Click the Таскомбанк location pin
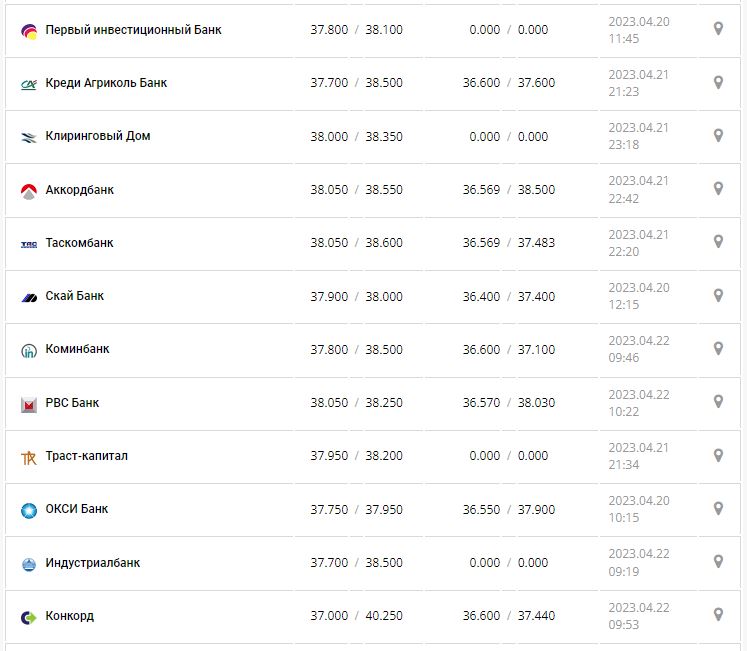This screenshot has height=651, width=747. [x=718, y=241]
